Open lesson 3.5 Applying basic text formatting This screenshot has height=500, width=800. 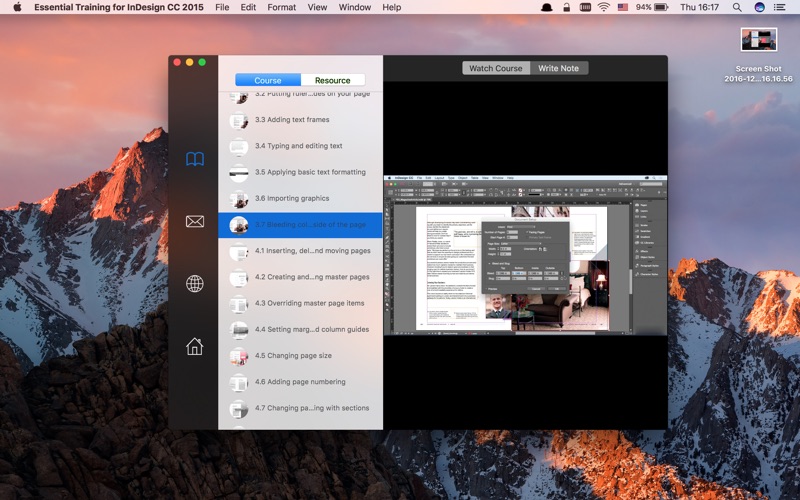point(301,172)
